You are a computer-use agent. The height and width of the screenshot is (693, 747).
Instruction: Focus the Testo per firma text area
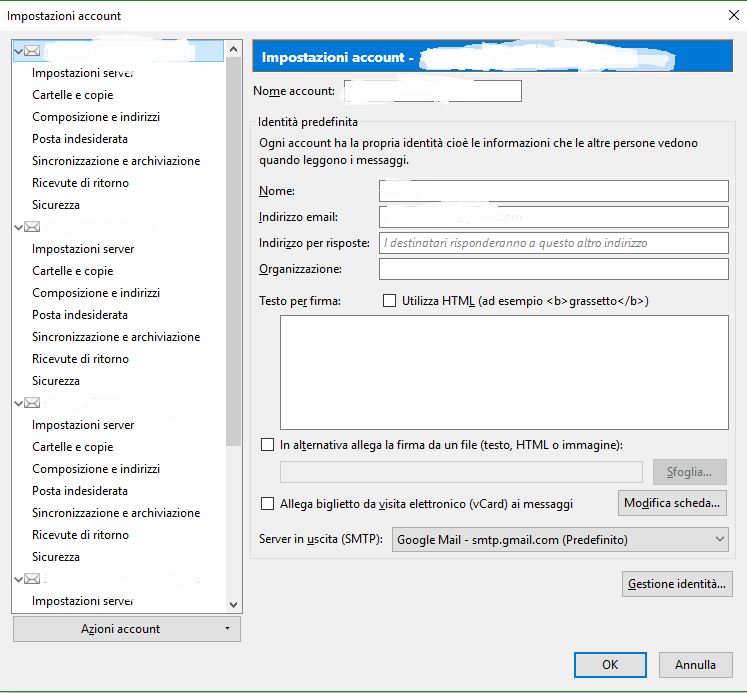click(504, 372)
